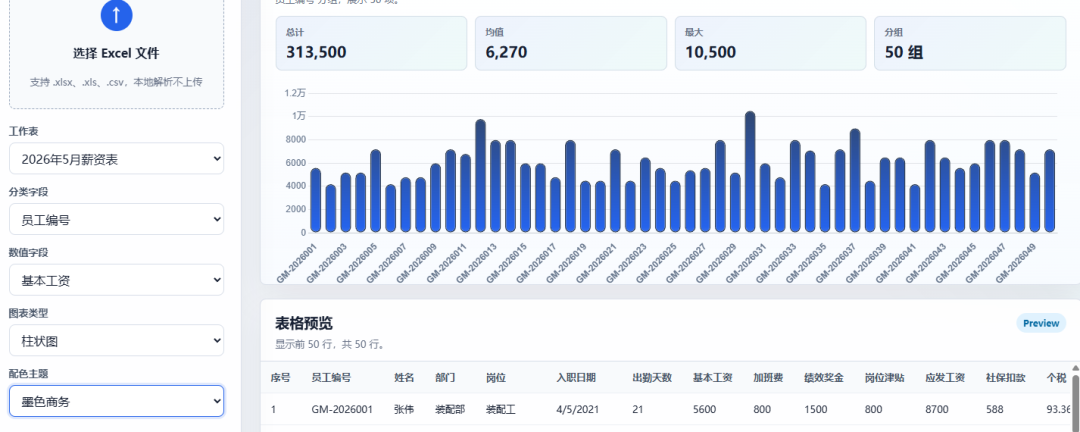The width and height of the screenshot is (1080, 432).
Task: Click the 员工编号 column header
Action: pos(331,378)
